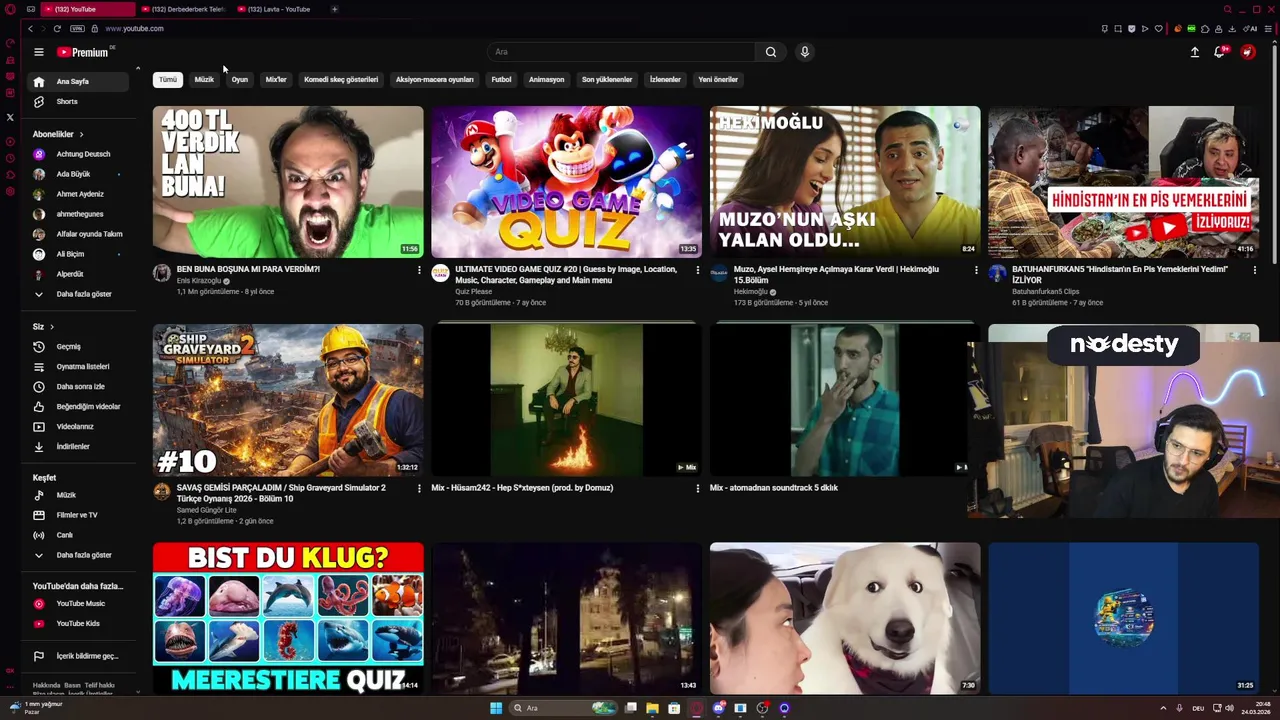The image size is (1280, 720).
Task: Switch to the Derbederberk browser tab
Action: click(185, 9)
